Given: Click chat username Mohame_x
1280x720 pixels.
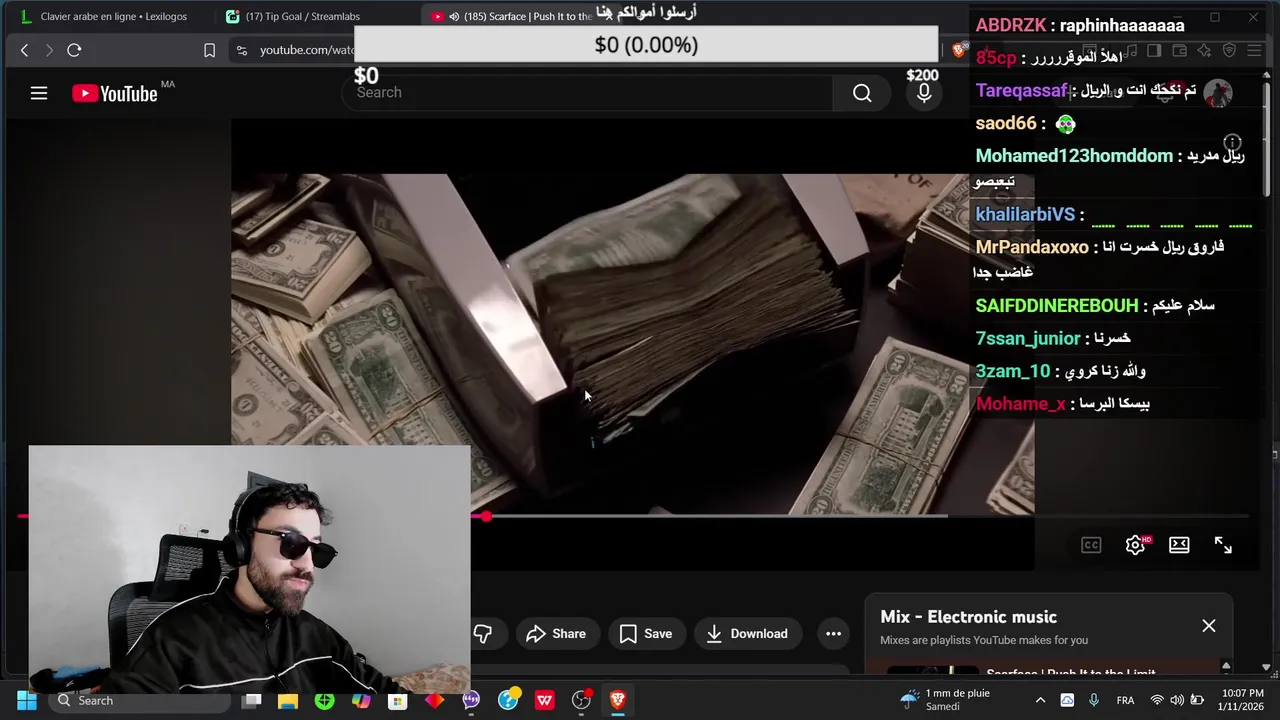Looking at the screenshot, I should [1020, 404].
